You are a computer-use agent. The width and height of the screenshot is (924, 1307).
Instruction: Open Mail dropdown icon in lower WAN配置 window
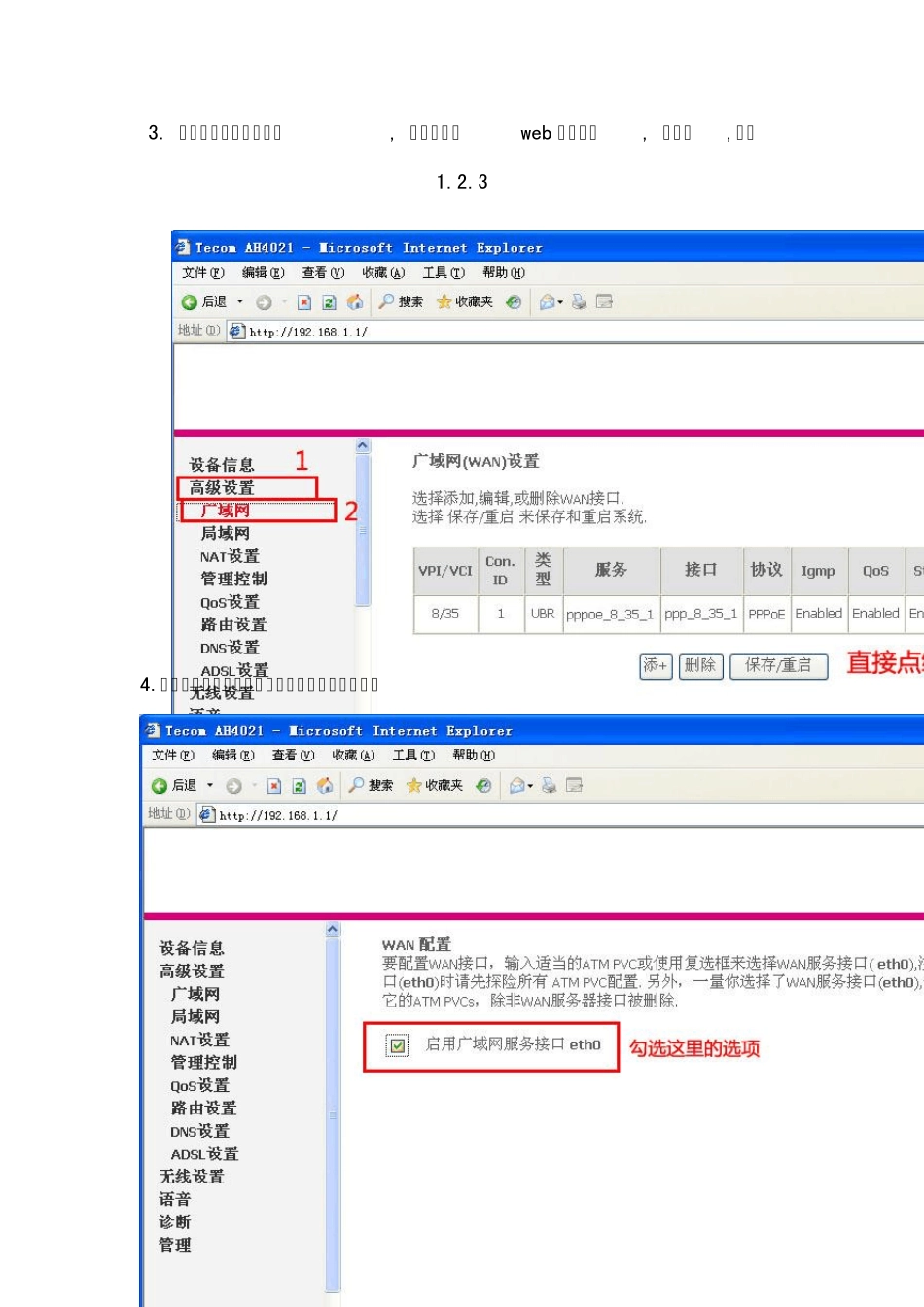tap(520, 786)
